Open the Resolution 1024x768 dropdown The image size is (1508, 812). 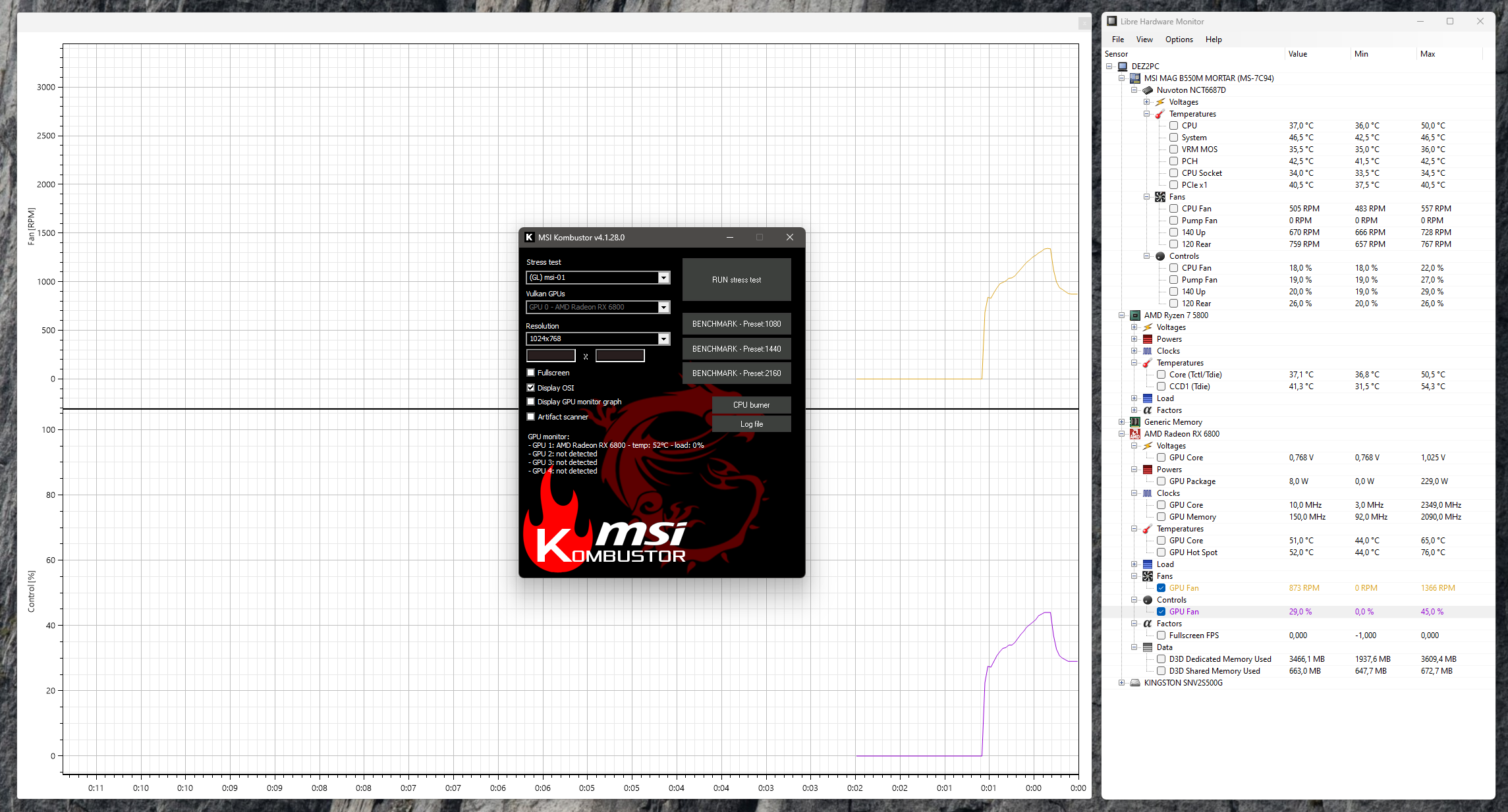pos(663,339)
